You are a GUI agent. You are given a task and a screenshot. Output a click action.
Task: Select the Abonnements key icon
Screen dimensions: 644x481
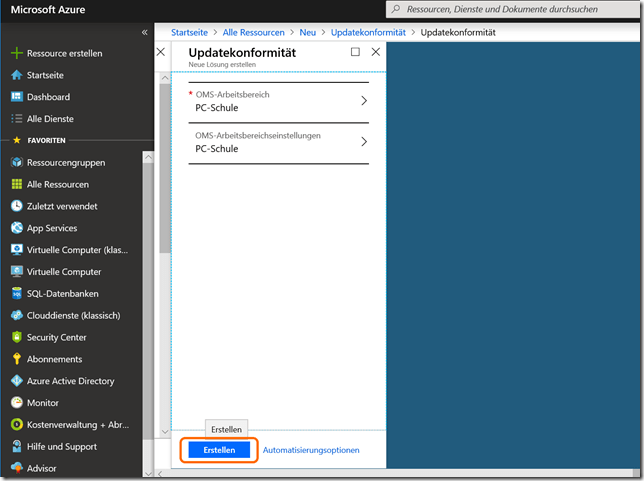16,359
